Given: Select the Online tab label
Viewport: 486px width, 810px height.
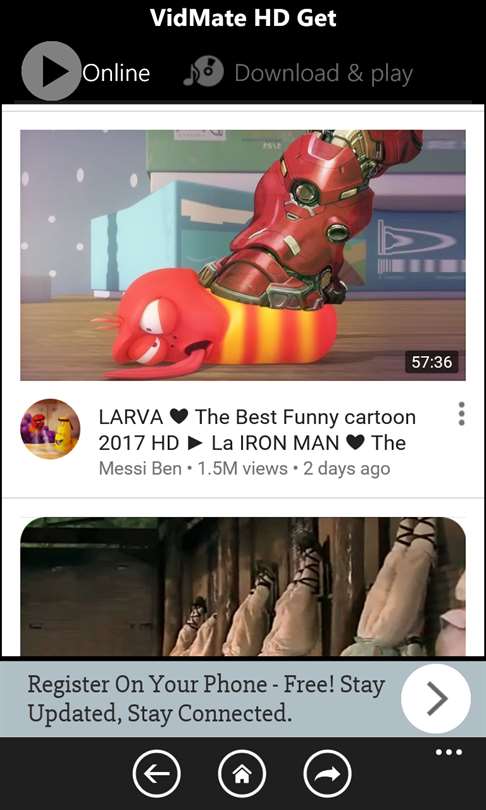Looking at the screenshot, I should coord(116,73).
